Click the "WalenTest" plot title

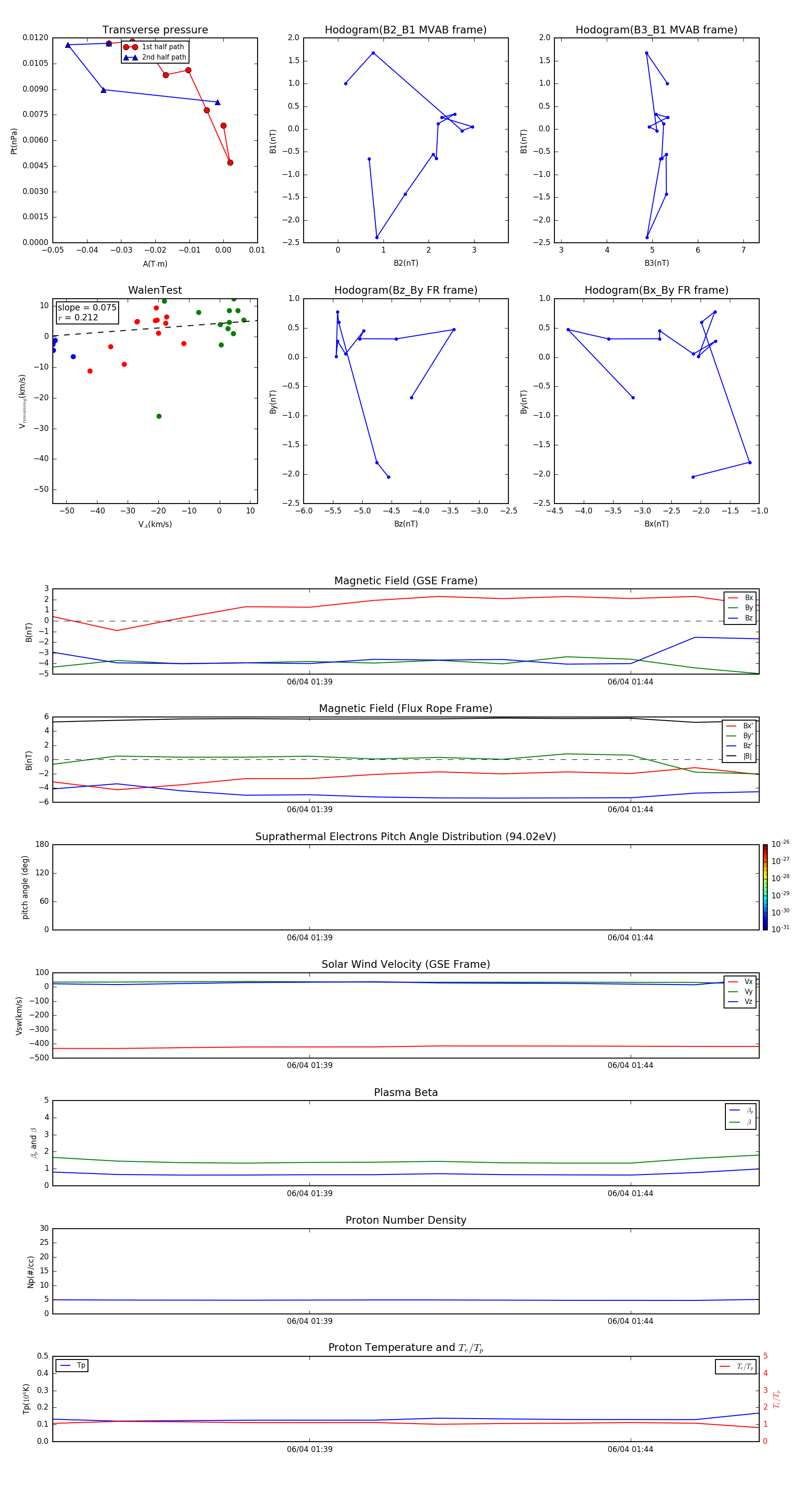tap(155, 290)
